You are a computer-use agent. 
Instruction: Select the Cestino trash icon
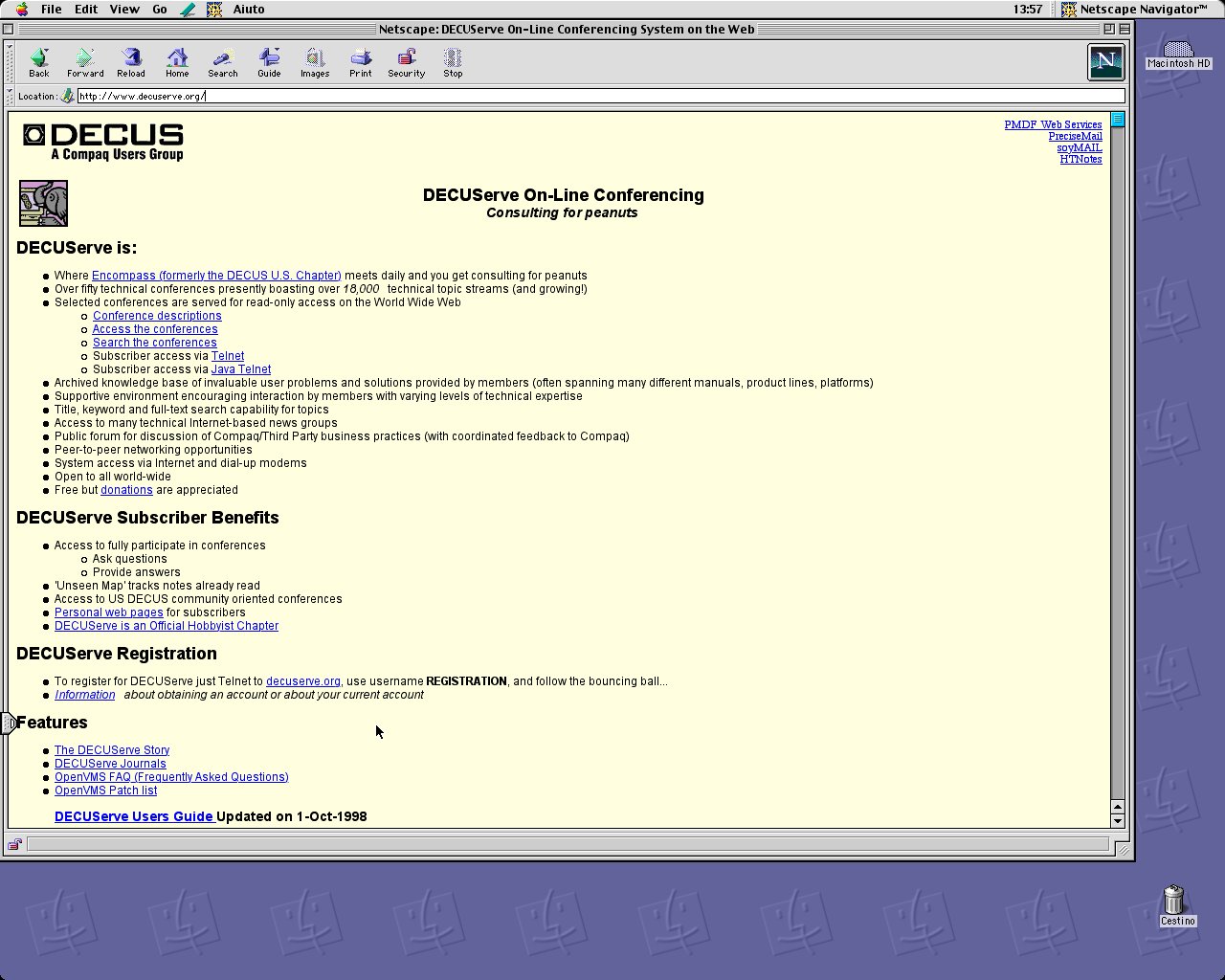point(1176,905)
